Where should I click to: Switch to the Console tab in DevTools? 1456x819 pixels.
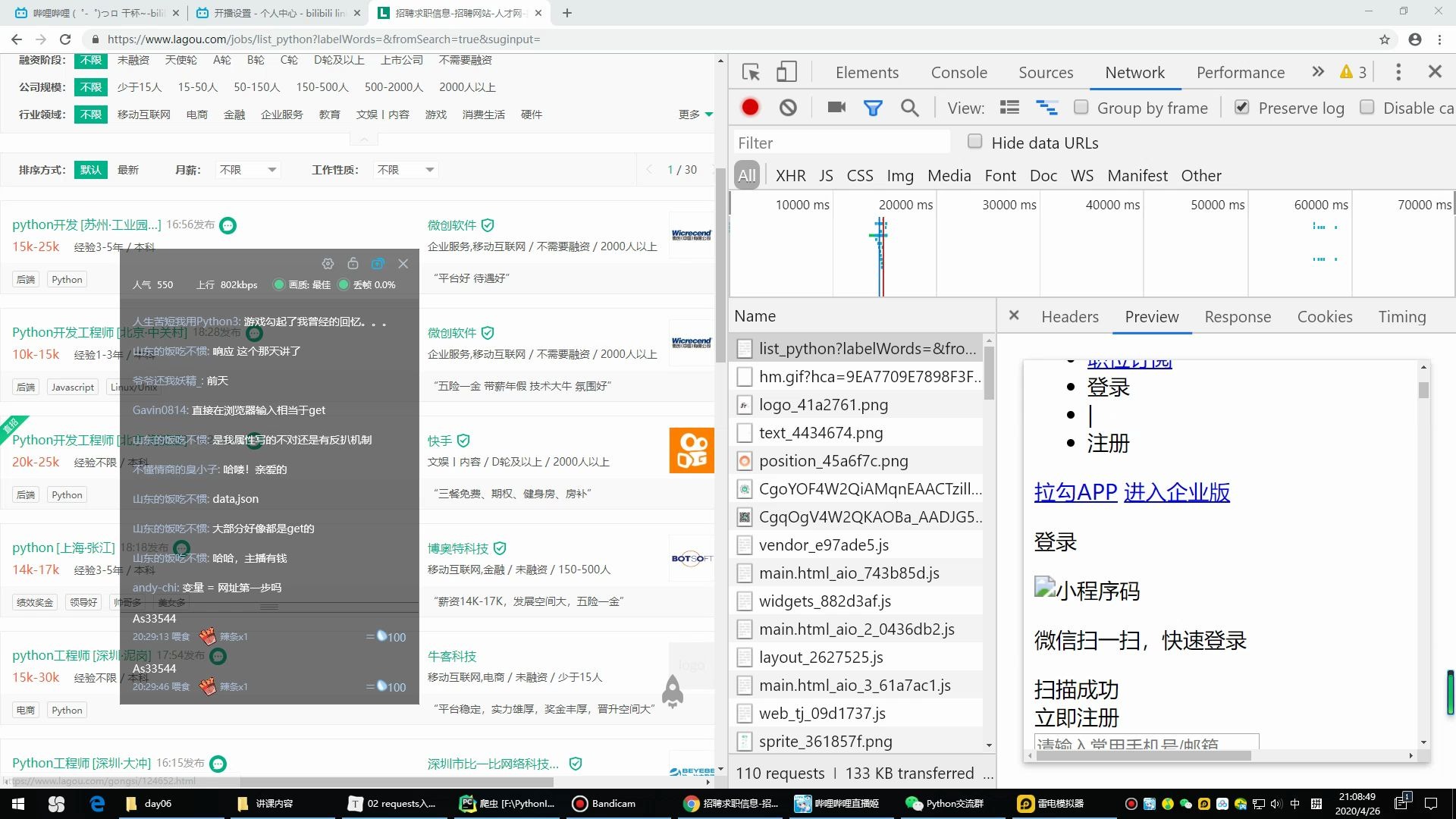click(x=959, y=71)
